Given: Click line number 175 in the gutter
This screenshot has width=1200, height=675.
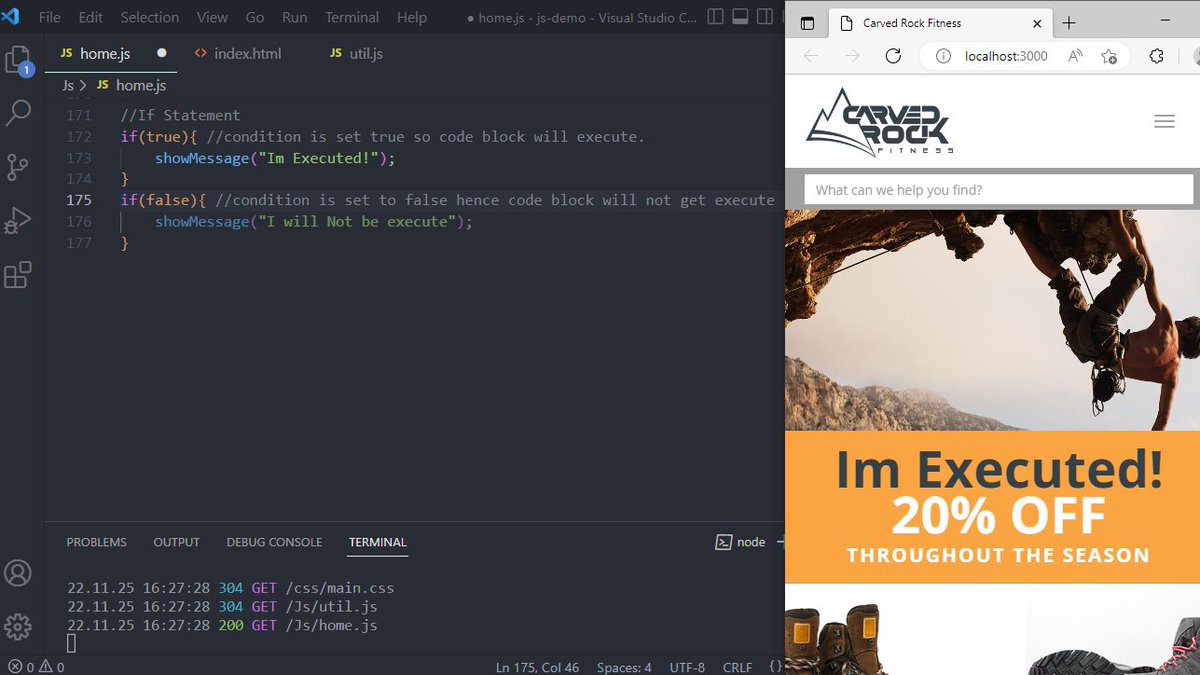Looking at the screenshot, I should (79, 200).
